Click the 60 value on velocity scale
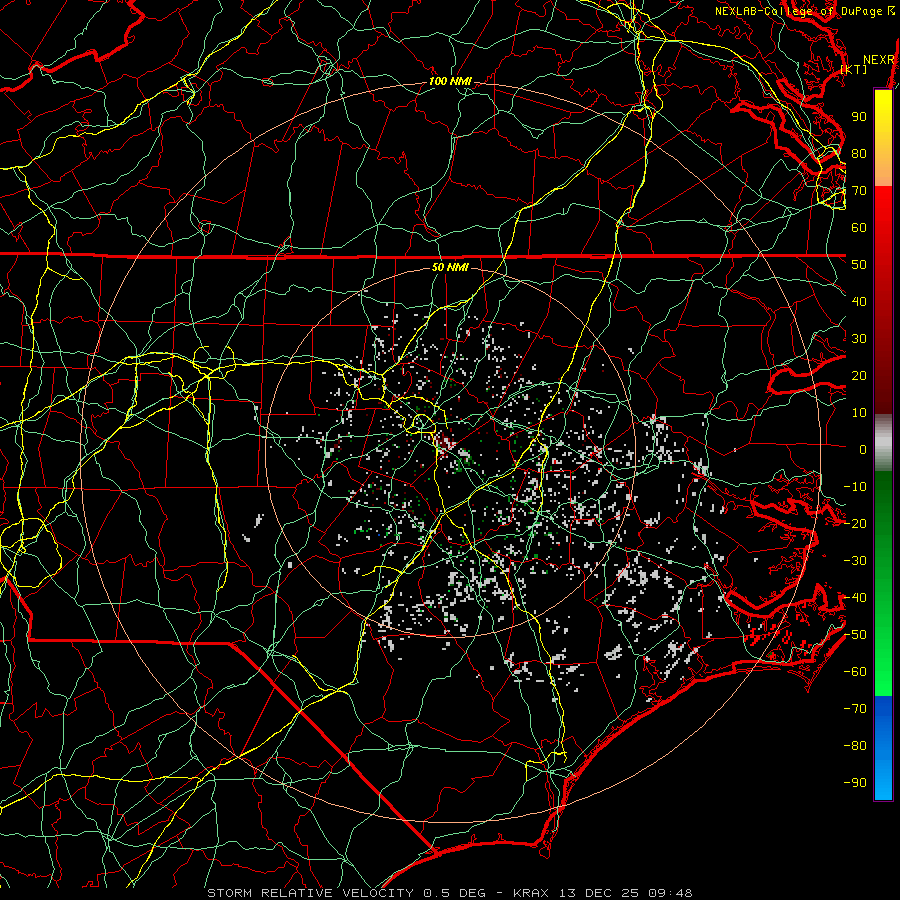This screenshot has width=900, height=900. pyautogui.click(x=859, y=228)
